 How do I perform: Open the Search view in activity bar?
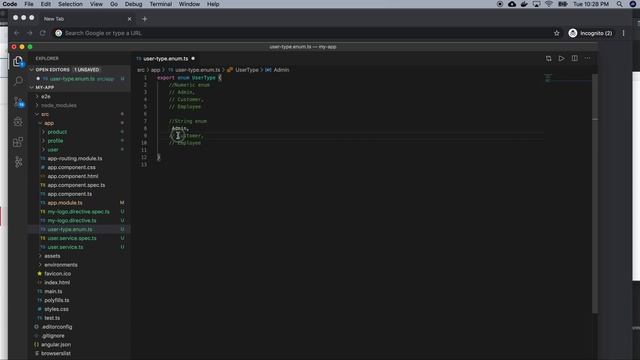coord(18,81)
